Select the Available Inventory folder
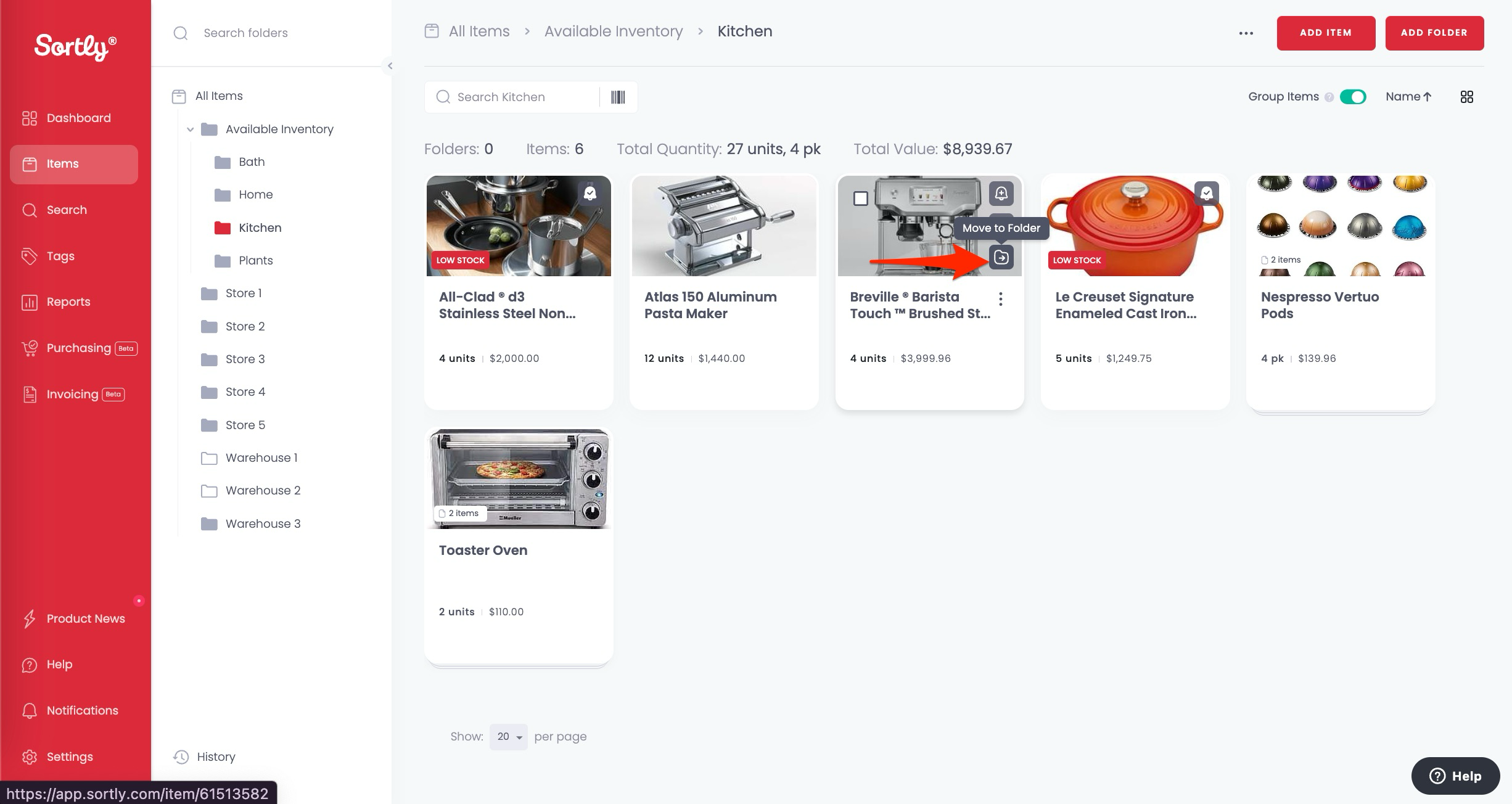1512x804 pixels. (x=268, y=129)
